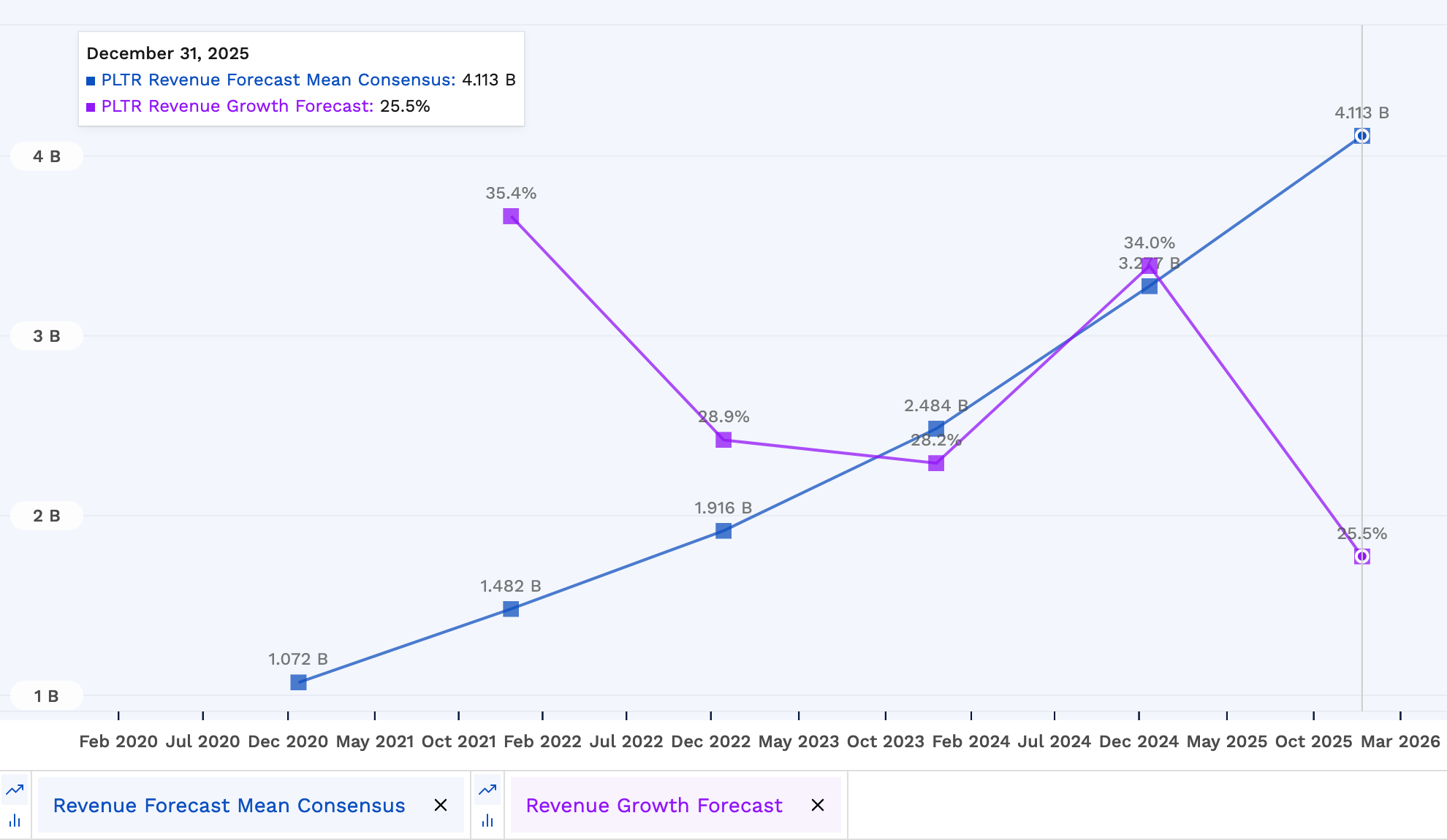Click the May 2023 x-axis label
Screen dimensions: 1447x840
[799, 741]
